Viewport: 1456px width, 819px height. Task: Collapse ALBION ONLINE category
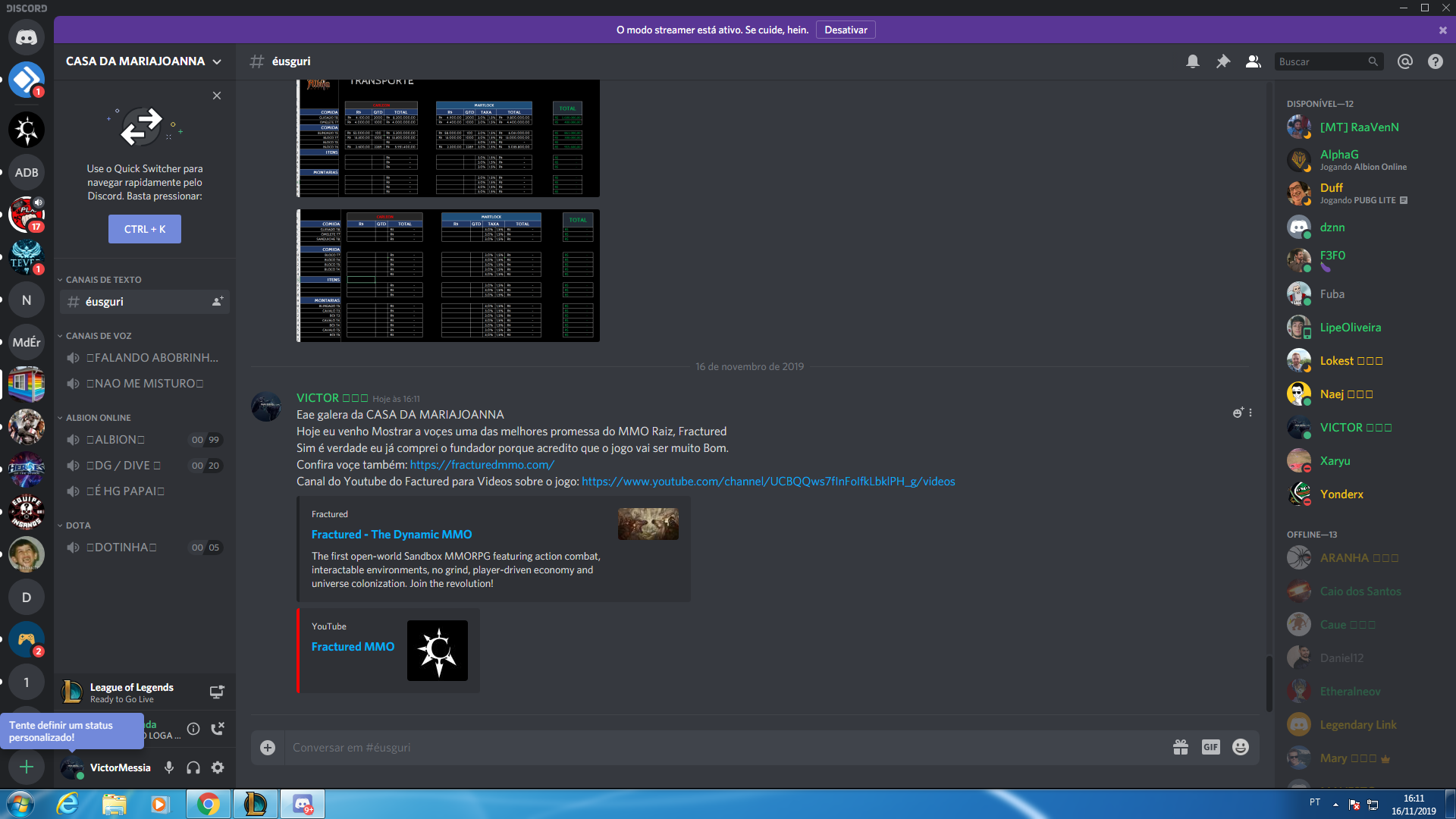95,418
